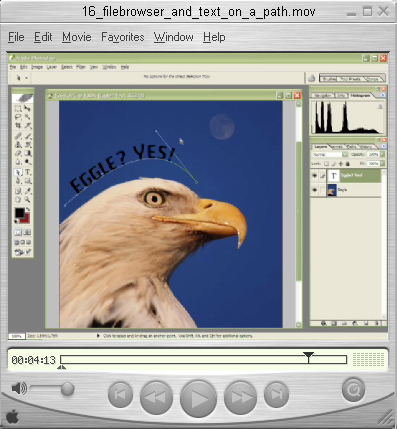Select the Type tool

point(28,172)
